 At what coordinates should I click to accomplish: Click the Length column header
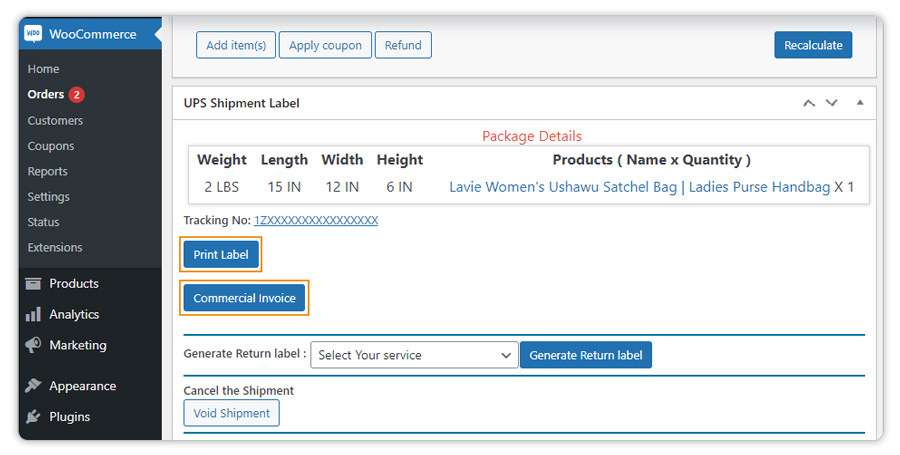(x=284, y=160)
